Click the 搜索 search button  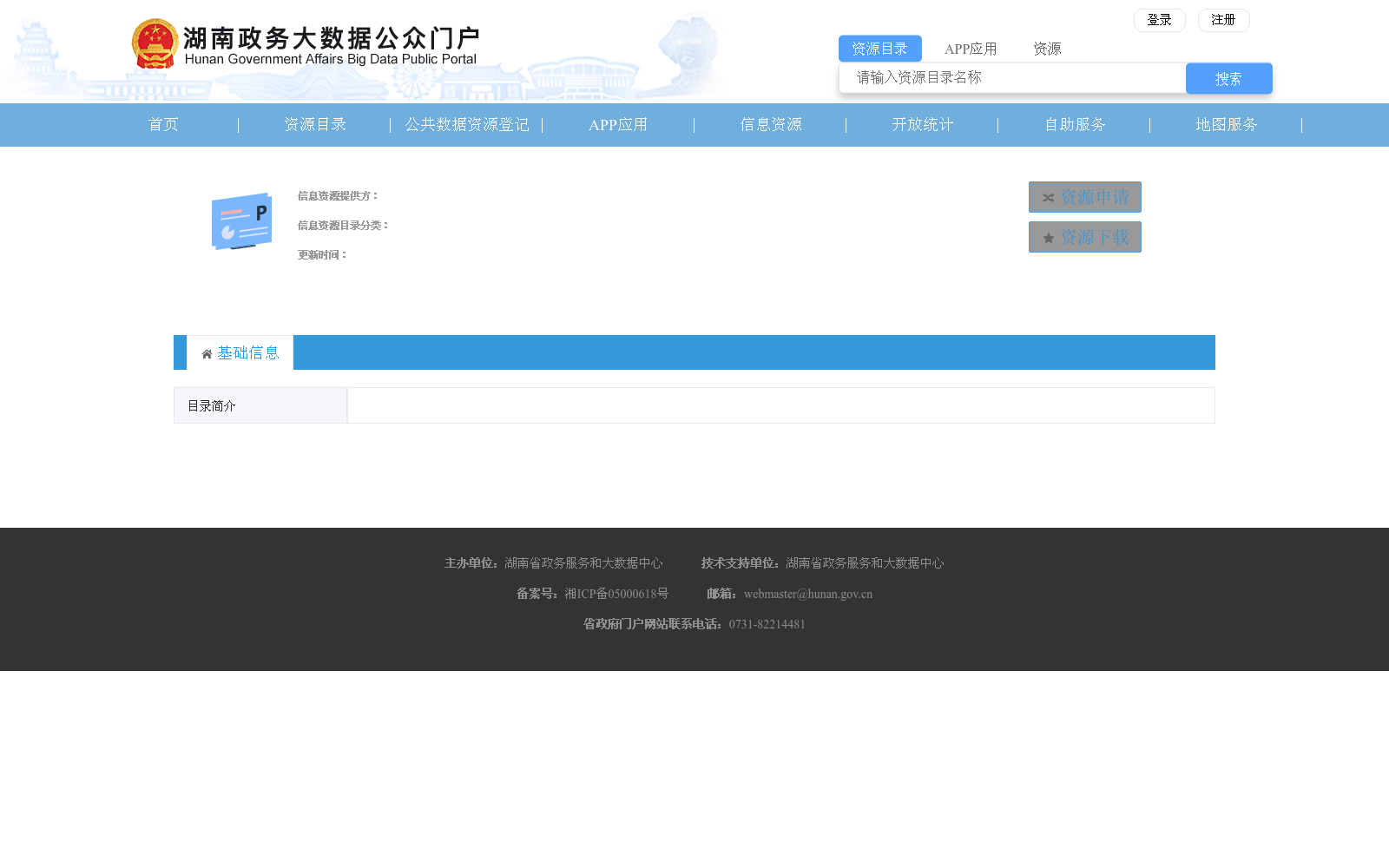pos(1228,78)
